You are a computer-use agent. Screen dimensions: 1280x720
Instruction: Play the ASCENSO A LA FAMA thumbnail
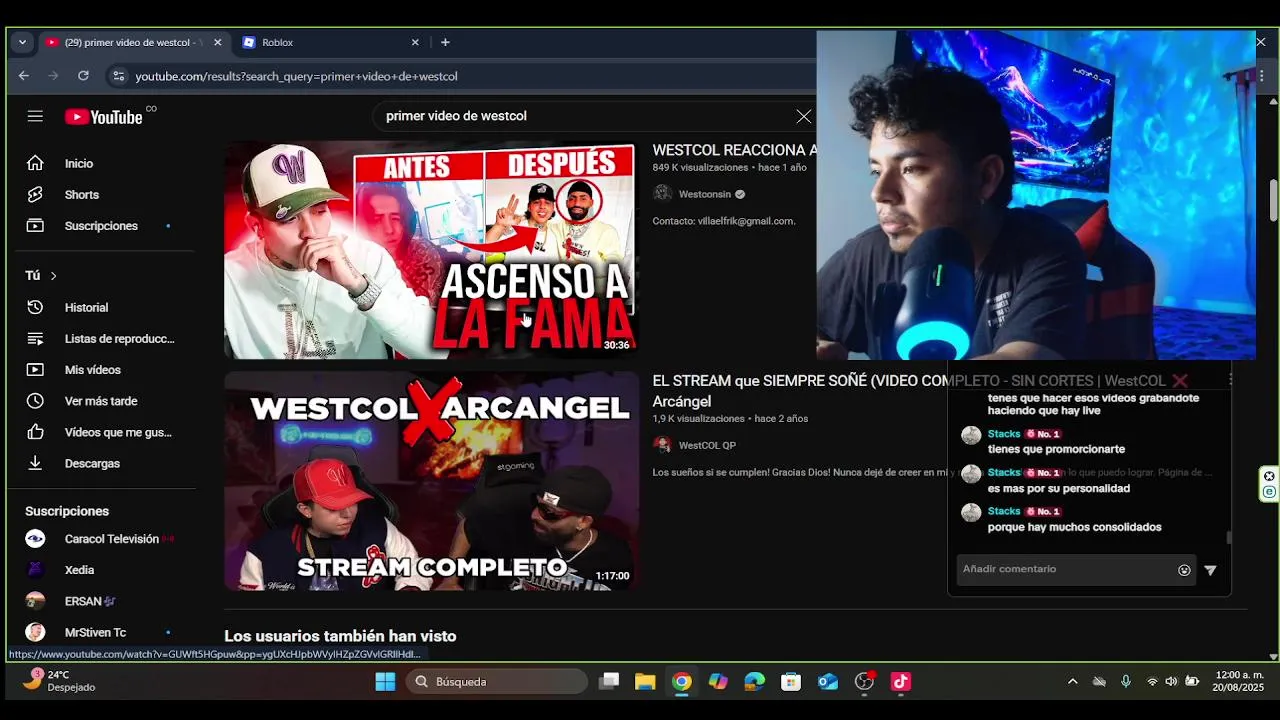point(431,249)
